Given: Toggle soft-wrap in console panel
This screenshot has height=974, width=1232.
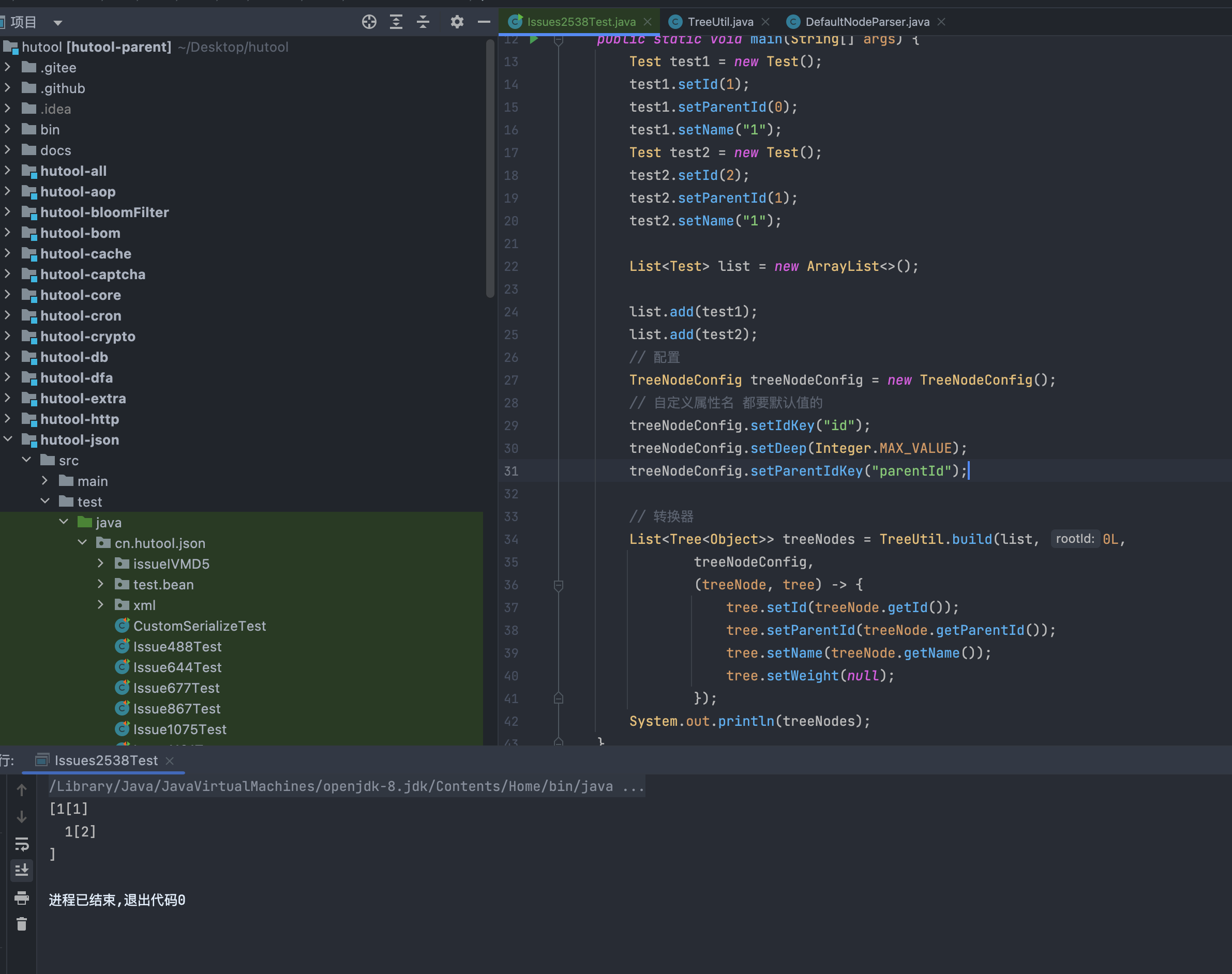Looking at the screenshot, I should point(22,845).
